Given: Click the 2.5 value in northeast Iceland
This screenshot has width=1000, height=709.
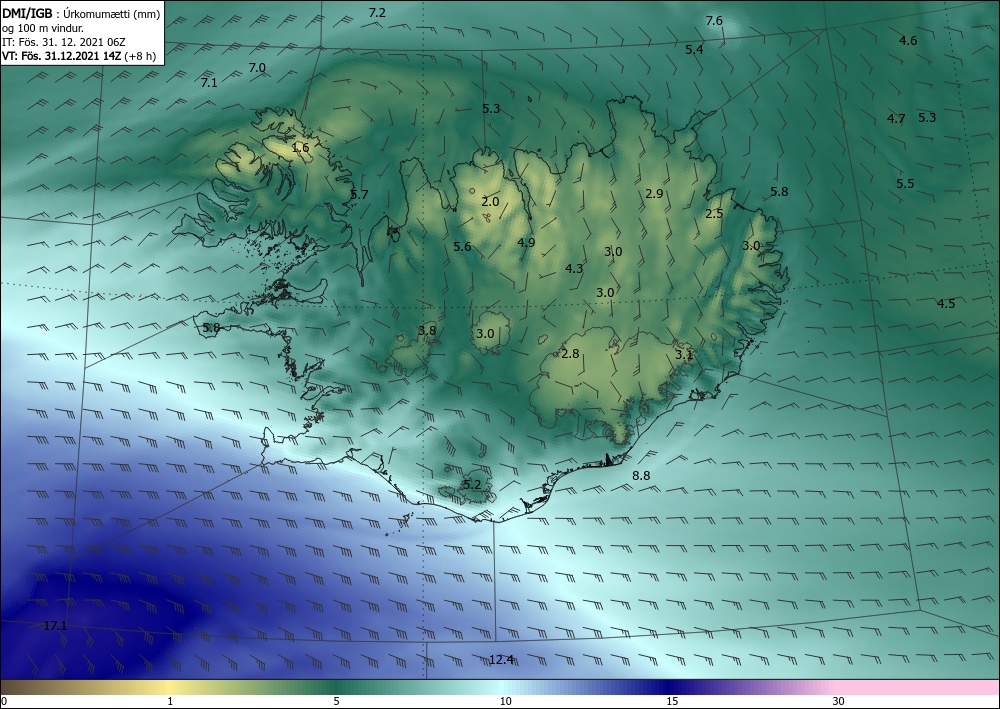Looking at the screenshot, I should [x=714, y=214].
